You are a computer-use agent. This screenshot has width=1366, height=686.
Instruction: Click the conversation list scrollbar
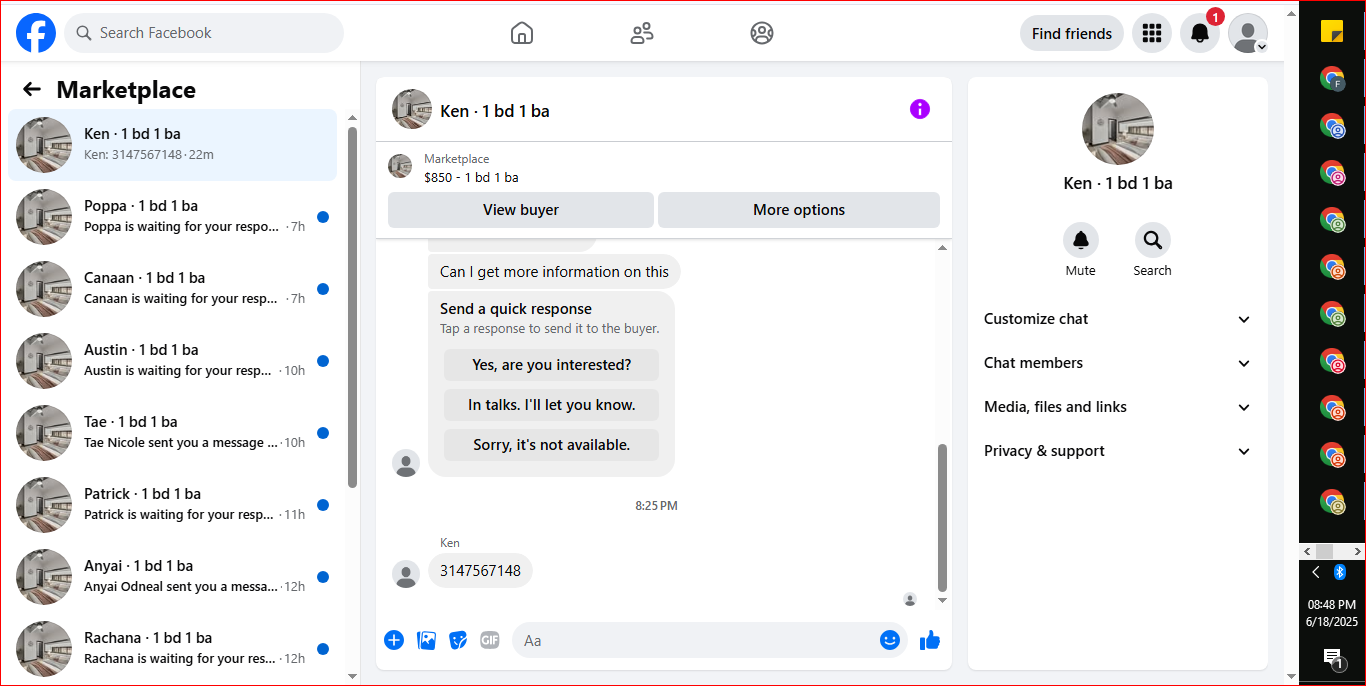pos(352,306)
